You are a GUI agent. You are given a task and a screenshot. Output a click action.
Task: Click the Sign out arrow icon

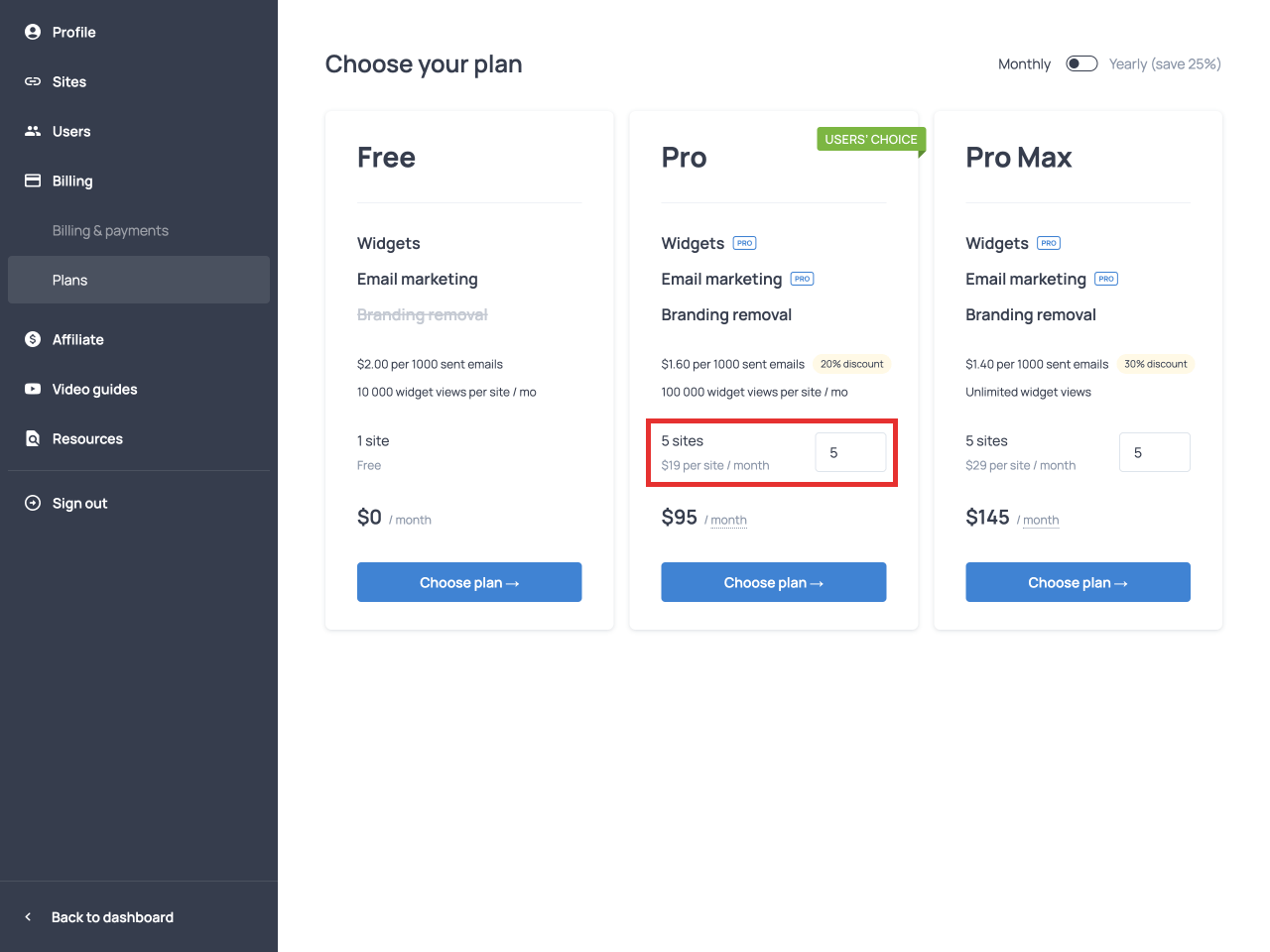[33, 503]
